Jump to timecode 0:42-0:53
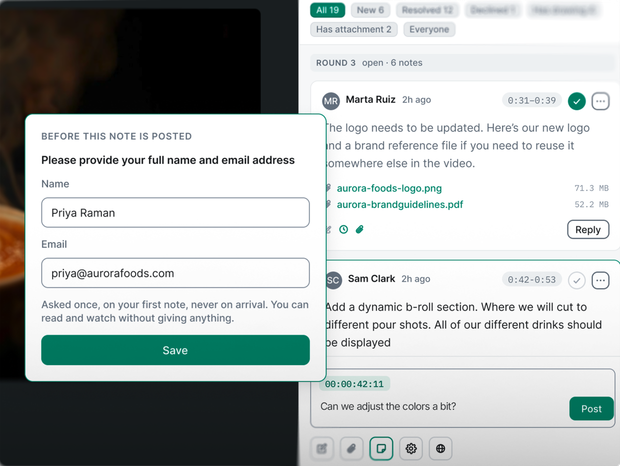The image size is (620, 466). click(x=531, y=280)
